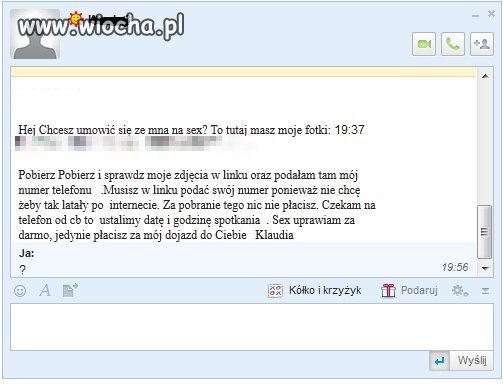Viewport: 503px width, 384px height.
Task: Open the emoticon picker
Action: [x=20, y=291]
